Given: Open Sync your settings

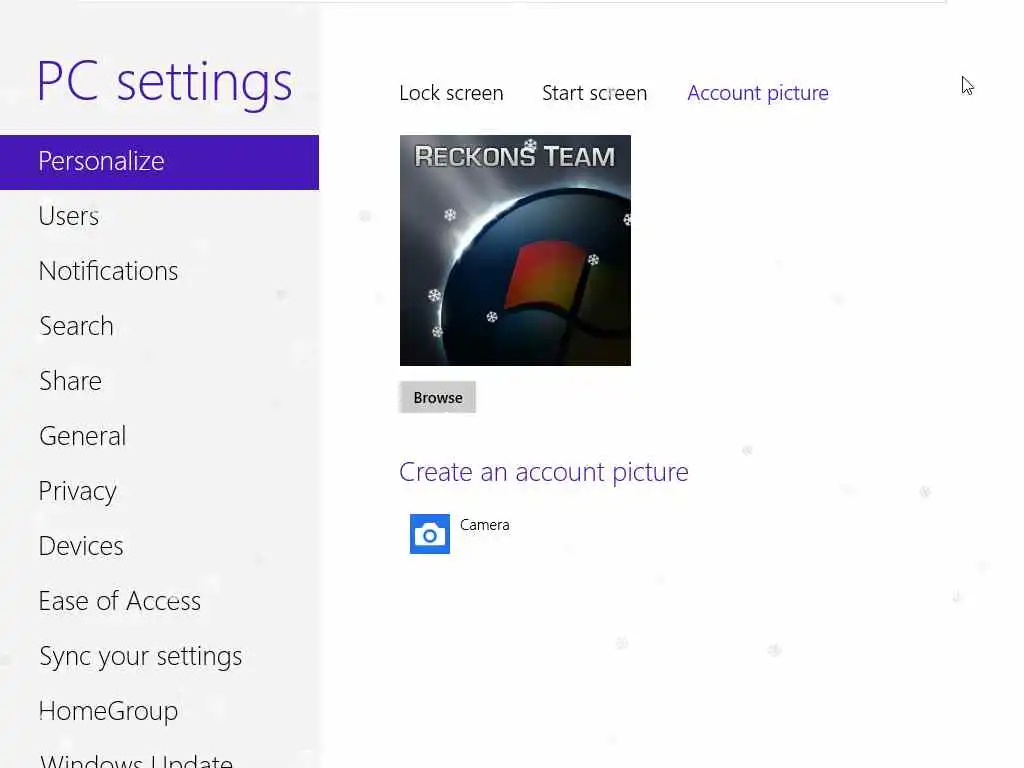Looking at the screenshot, I should pos(140,657).
